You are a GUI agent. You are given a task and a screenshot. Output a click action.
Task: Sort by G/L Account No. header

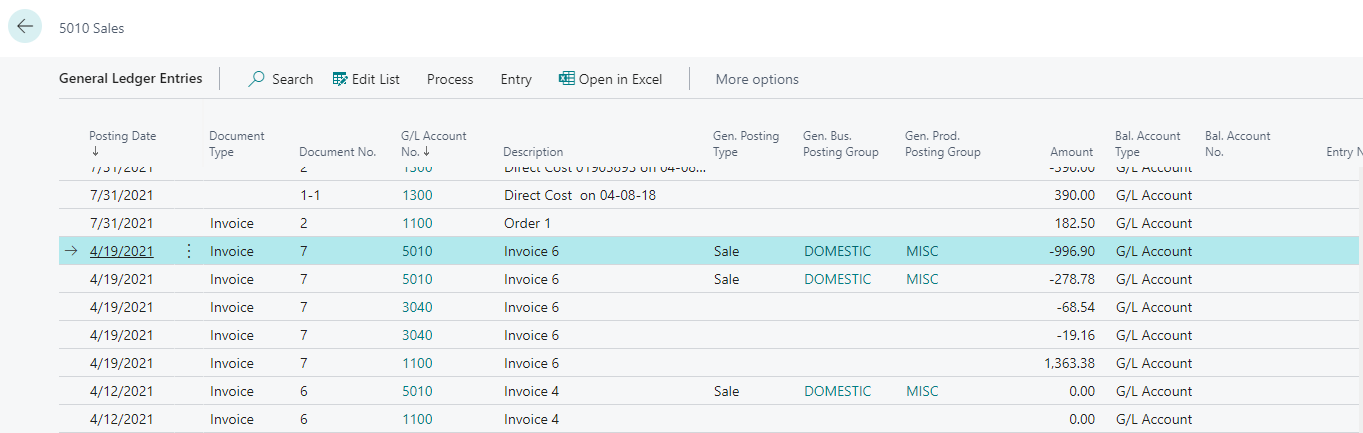click(434, 143)
